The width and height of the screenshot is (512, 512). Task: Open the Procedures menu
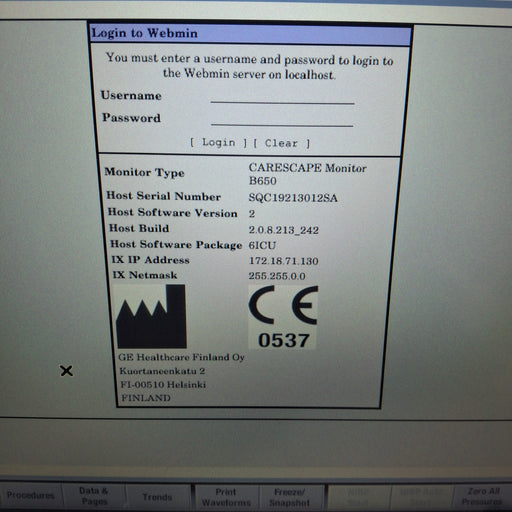[x=31, y=495]
